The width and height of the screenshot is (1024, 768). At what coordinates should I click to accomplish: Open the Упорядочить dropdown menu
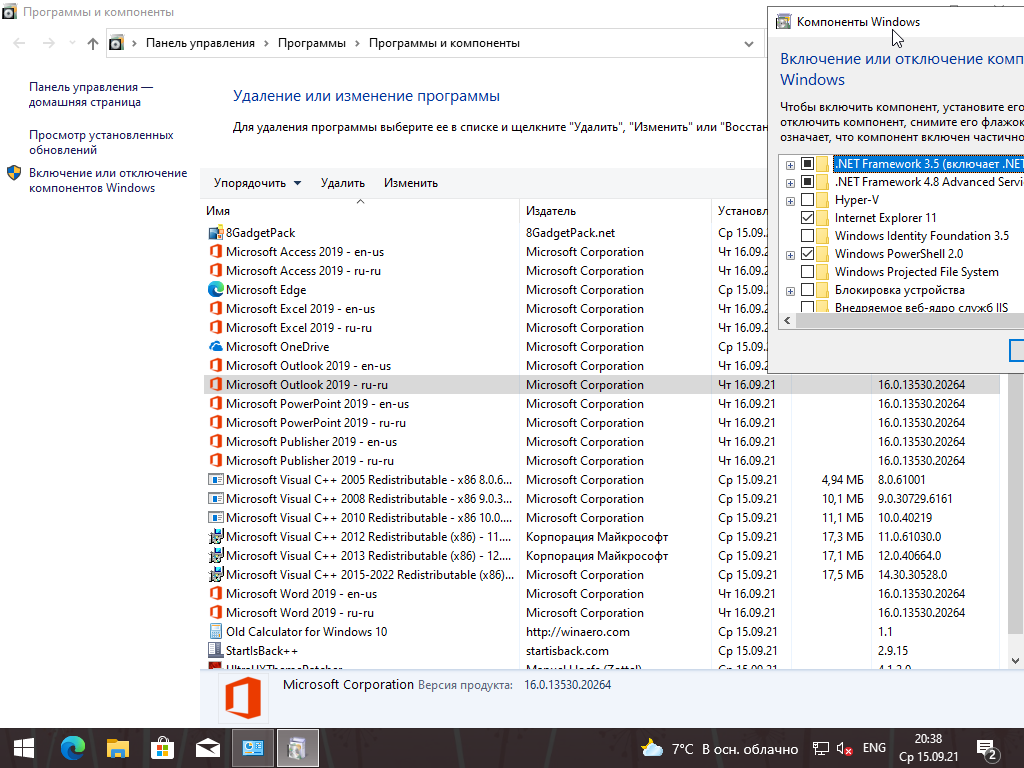tap(257, 183)
